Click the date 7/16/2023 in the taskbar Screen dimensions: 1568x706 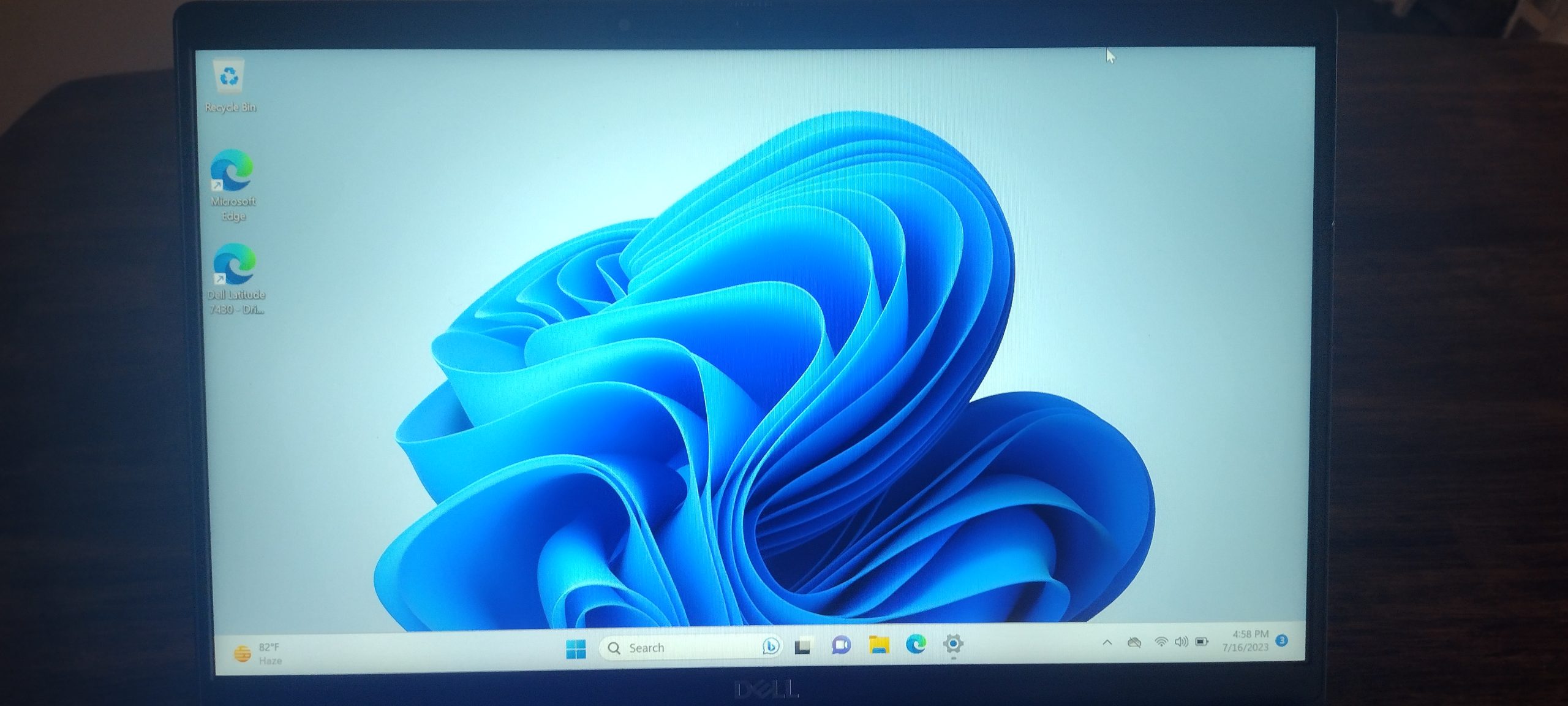(1245, 647)
